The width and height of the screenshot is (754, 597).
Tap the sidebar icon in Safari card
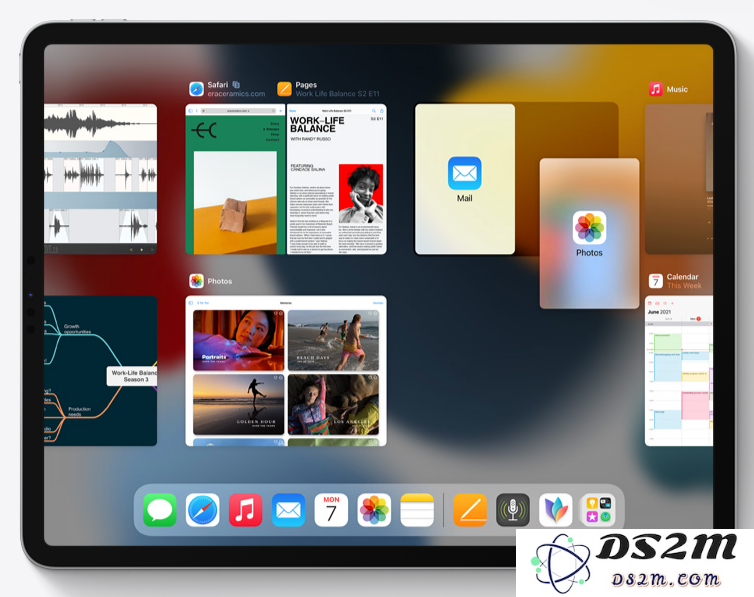point(190,111)
